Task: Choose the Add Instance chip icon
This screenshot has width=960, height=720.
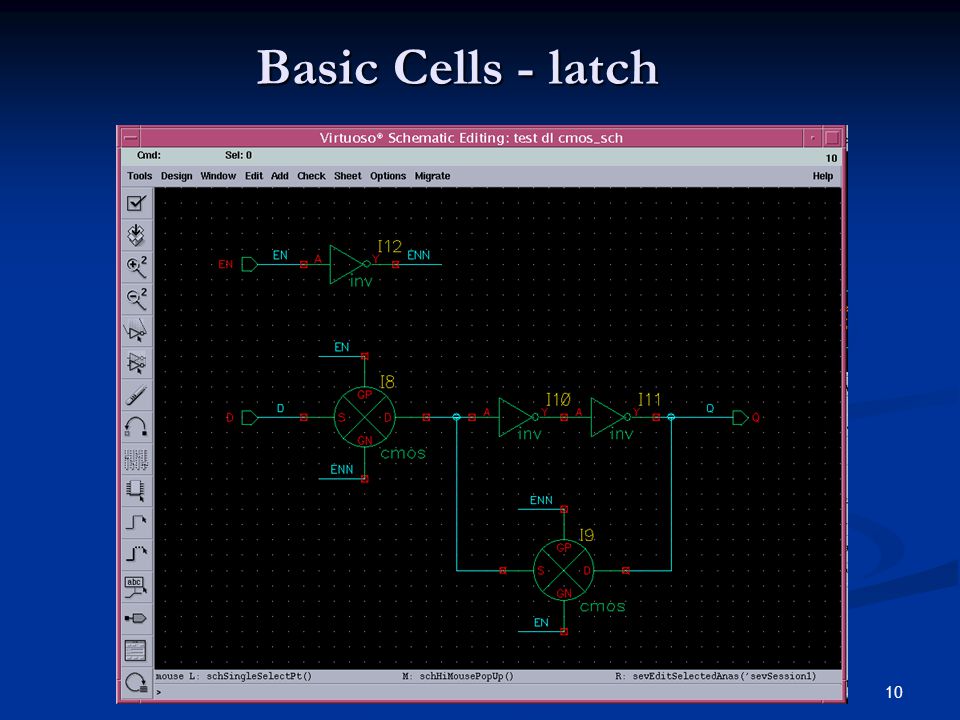Action: point(136,490)
